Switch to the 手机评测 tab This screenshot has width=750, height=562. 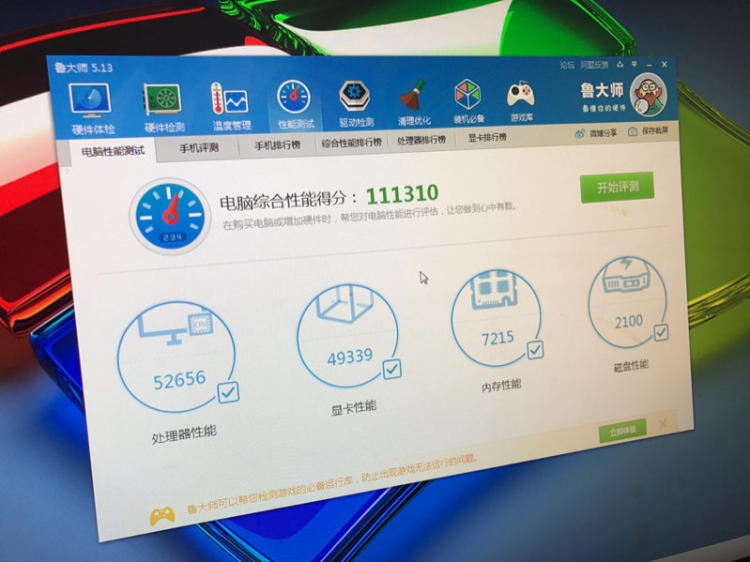tap(199, 148)
